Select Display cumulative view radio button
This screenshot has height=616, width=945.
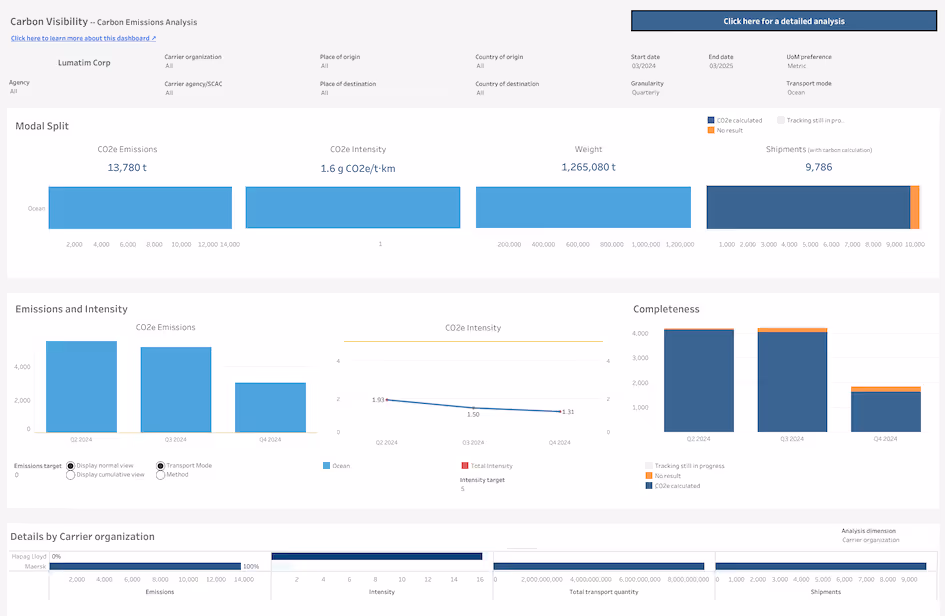(71, 475)
